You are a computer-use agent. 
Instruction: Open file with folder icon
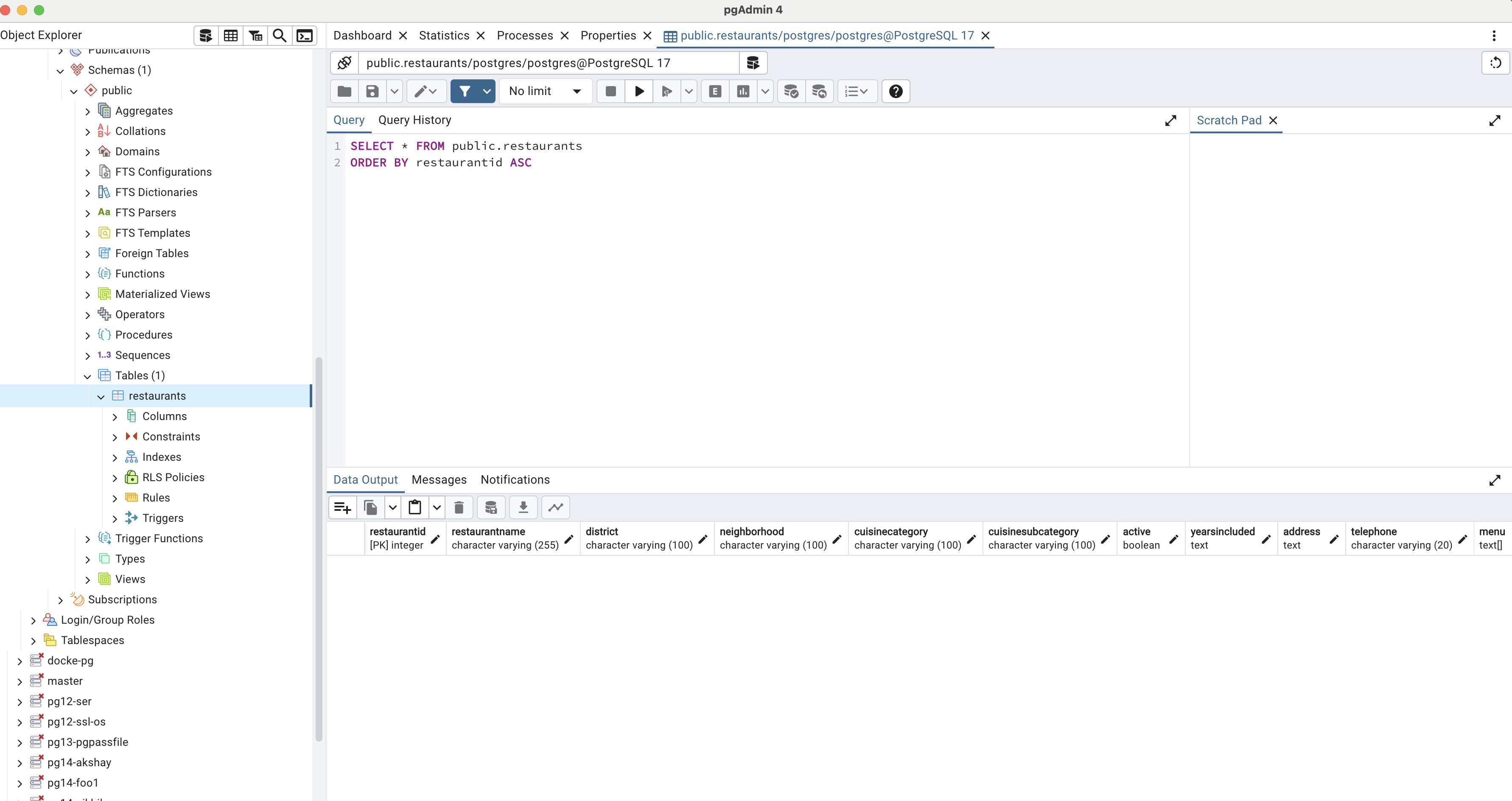point(344,92)
